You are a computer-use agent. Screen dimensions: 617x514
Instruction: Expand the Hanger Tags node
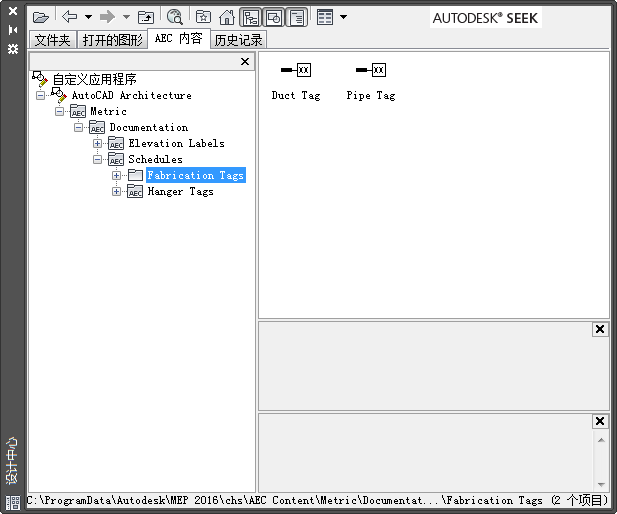tap(116, 192)
